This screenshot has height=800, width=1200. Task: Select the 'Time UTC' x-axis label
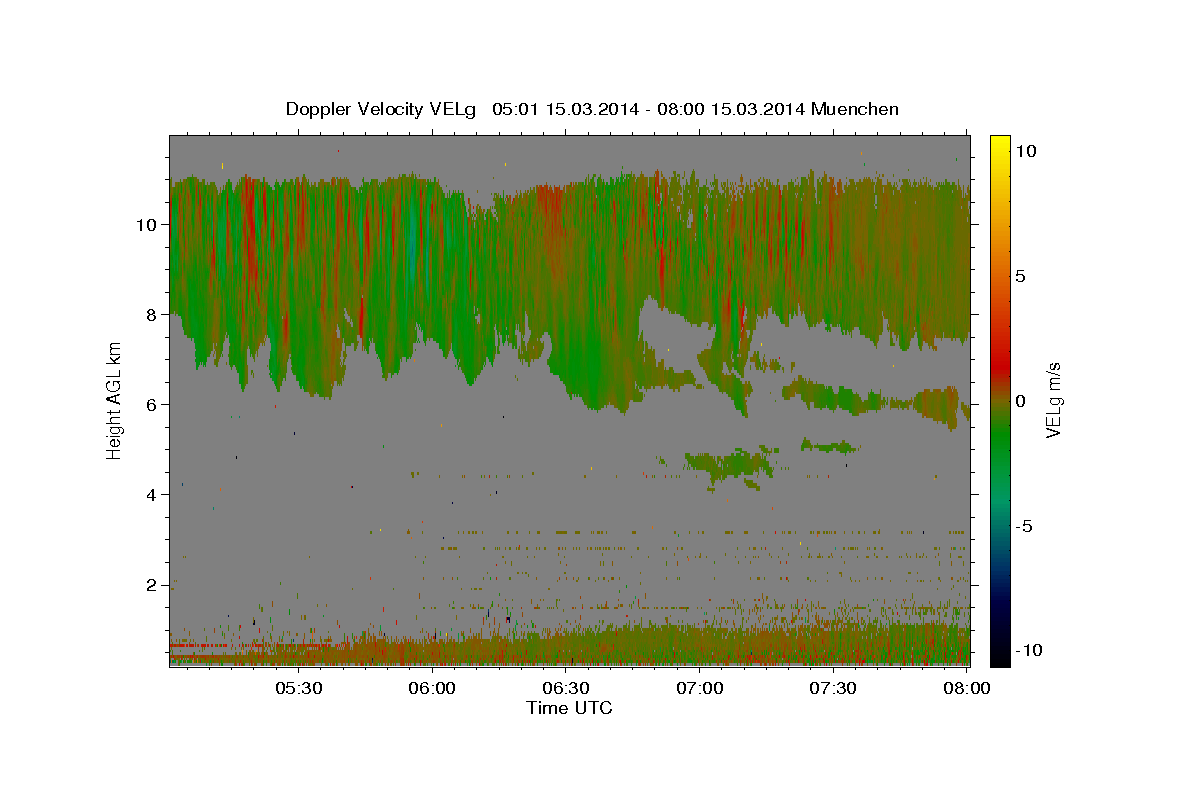click(x=569, y=708)
